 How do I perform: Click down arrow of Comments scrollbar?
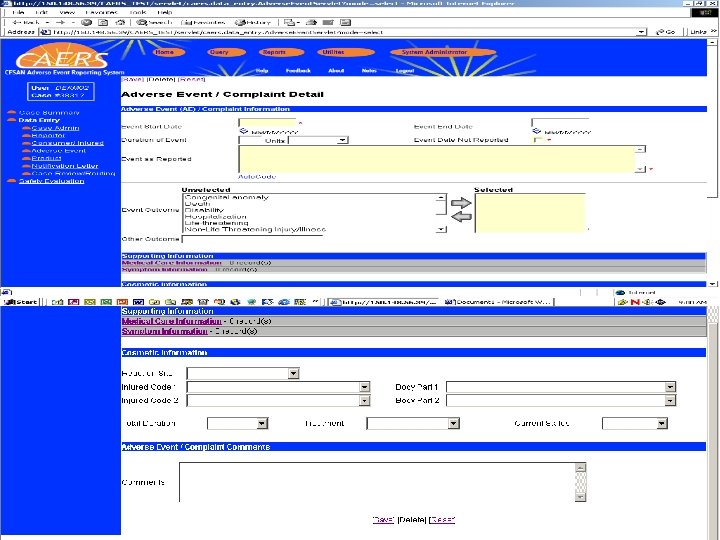point(580,497)
